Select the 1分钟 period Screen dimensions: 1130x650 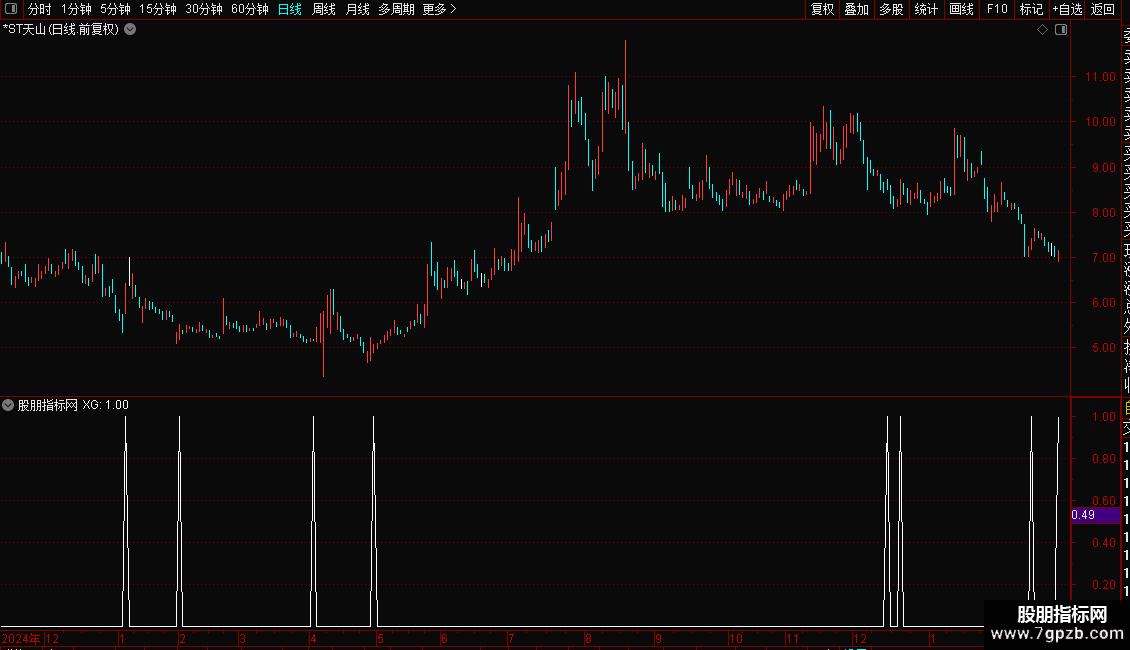tap(76, 9)
